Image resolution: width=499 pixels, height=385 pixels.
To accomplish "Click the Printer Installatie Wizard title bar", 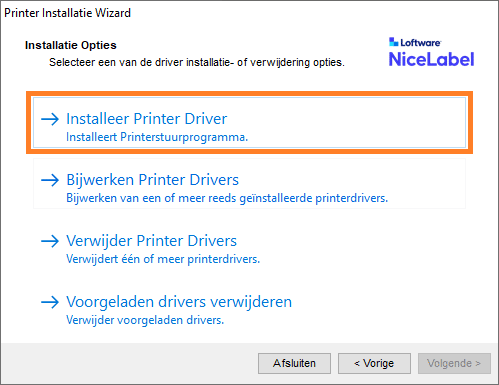I will (249, 13).
